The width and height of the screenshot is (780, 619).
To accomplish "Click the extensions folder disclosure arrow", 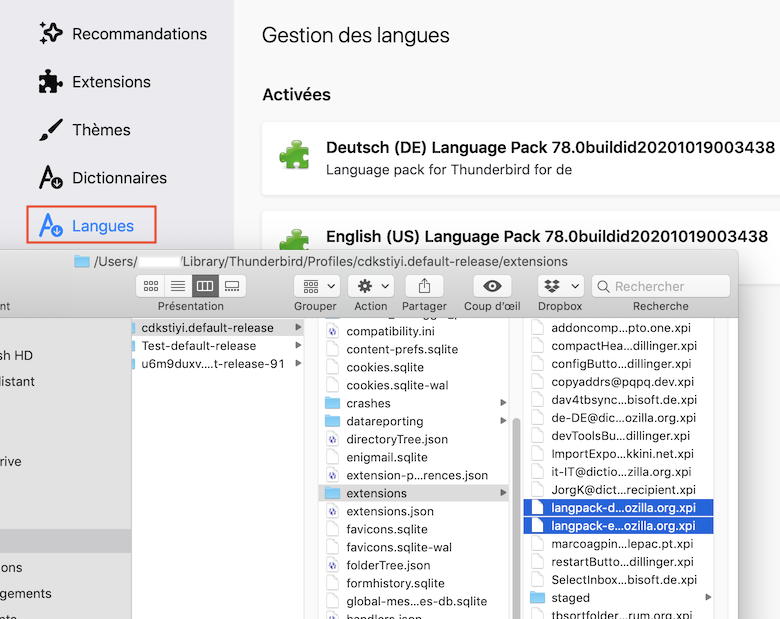I will pos(503,493).
